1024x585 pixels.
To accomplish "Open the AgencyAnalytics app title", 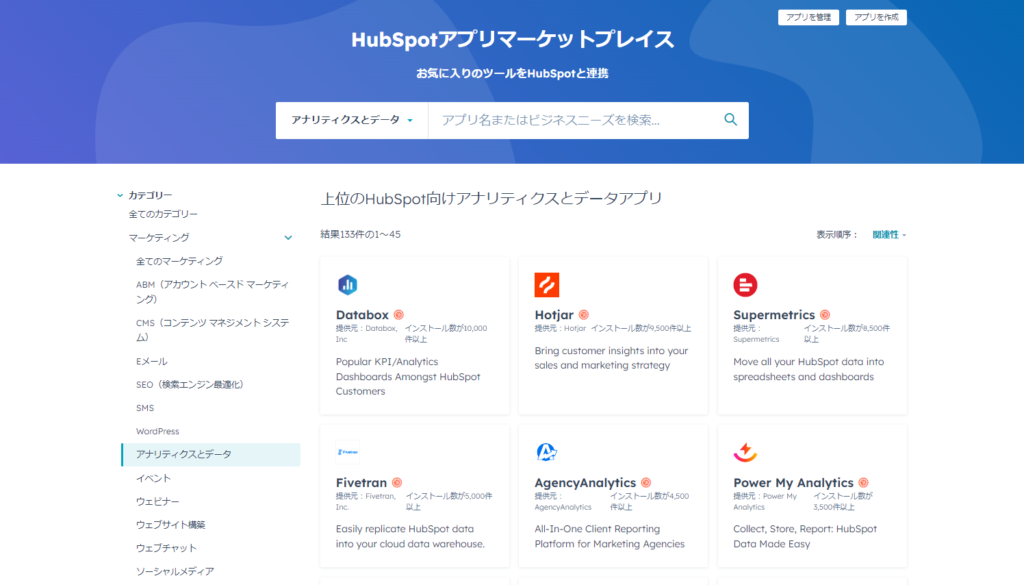I will pyautogui.click(x=585, y=482).
